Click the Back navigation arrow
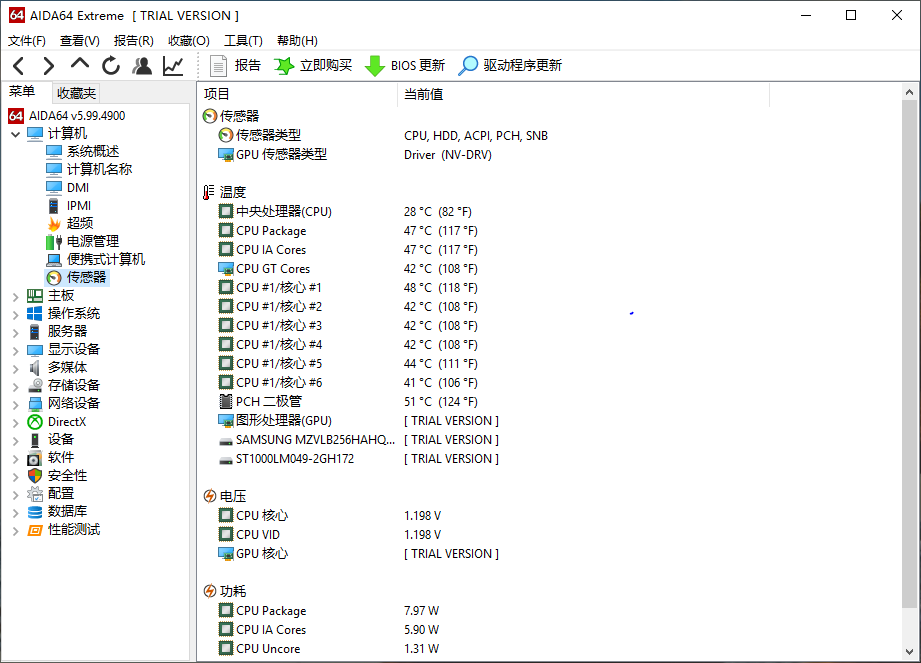The image size is (921, 663). 19,66
